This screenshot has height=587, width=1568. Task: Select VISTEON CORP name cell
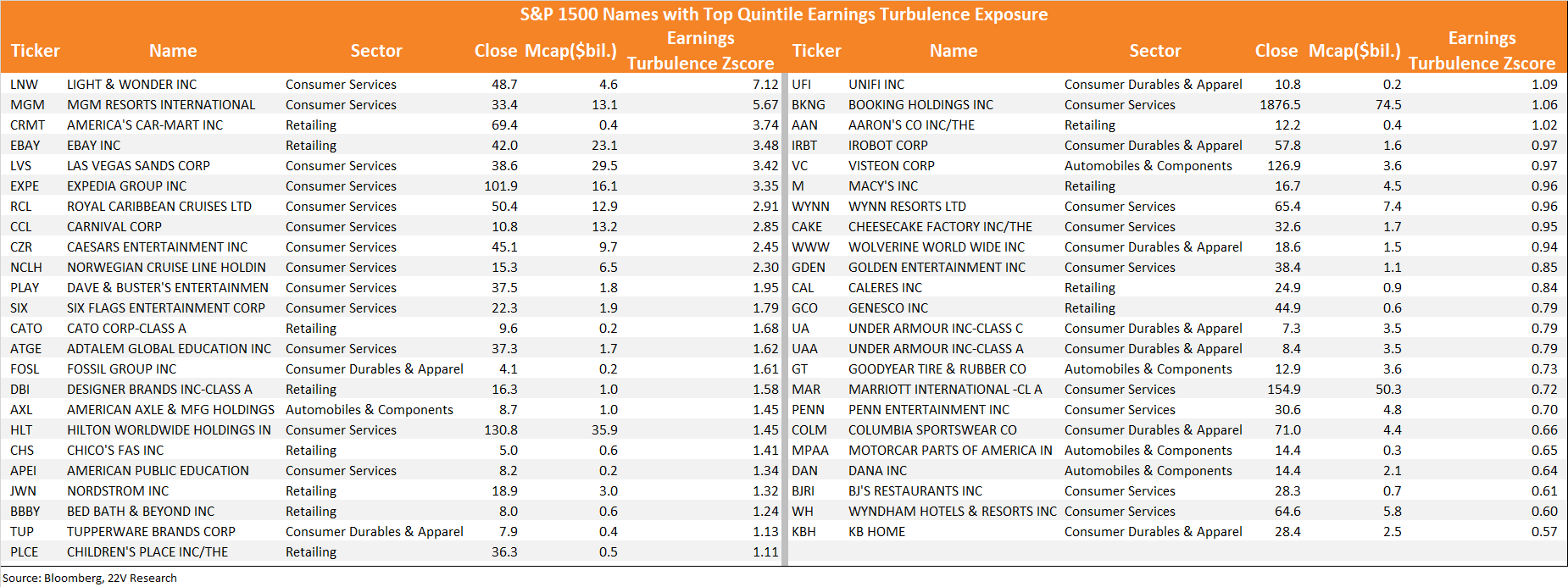892,166
